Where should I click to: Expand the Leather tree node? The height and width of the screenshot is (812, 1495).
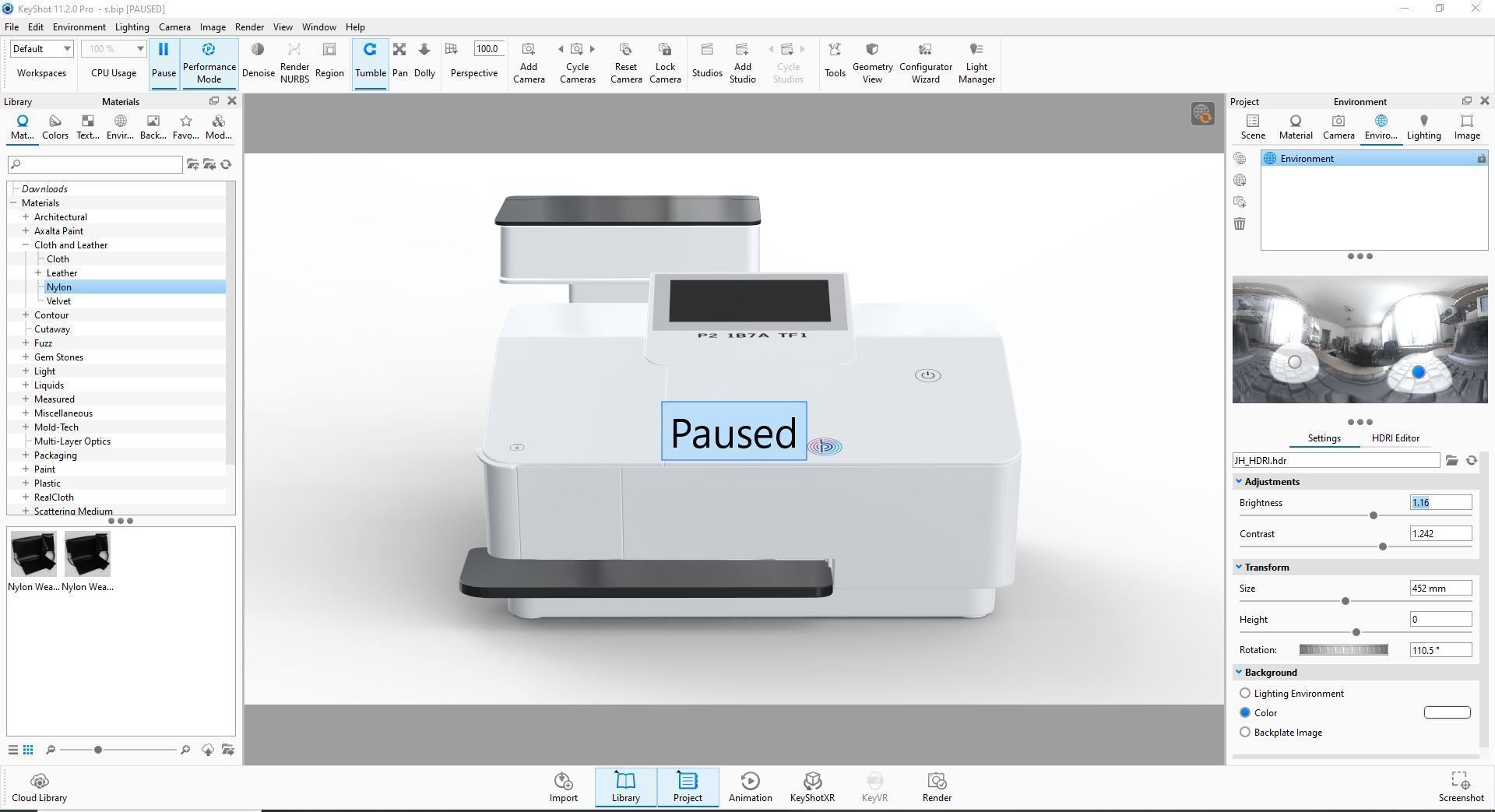click(x=38, y=273)
